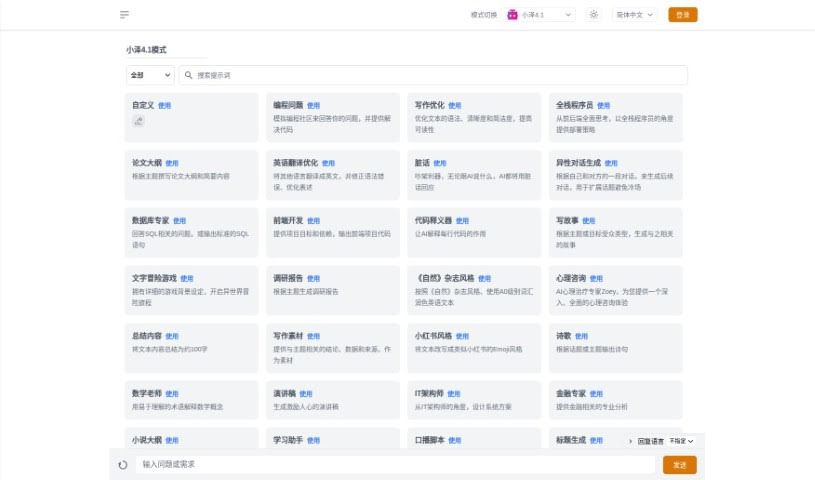The height and width of the screenshot is (480, 815).
Task: Select the 数据库专家 card title
Action: [150, 220]
